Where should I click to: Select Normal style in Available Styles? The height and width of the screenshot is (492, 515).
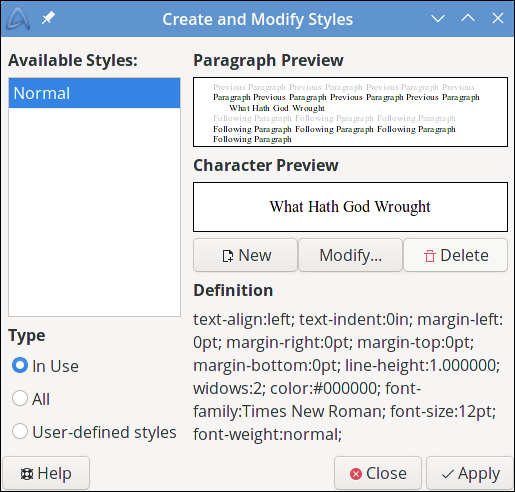94,93
